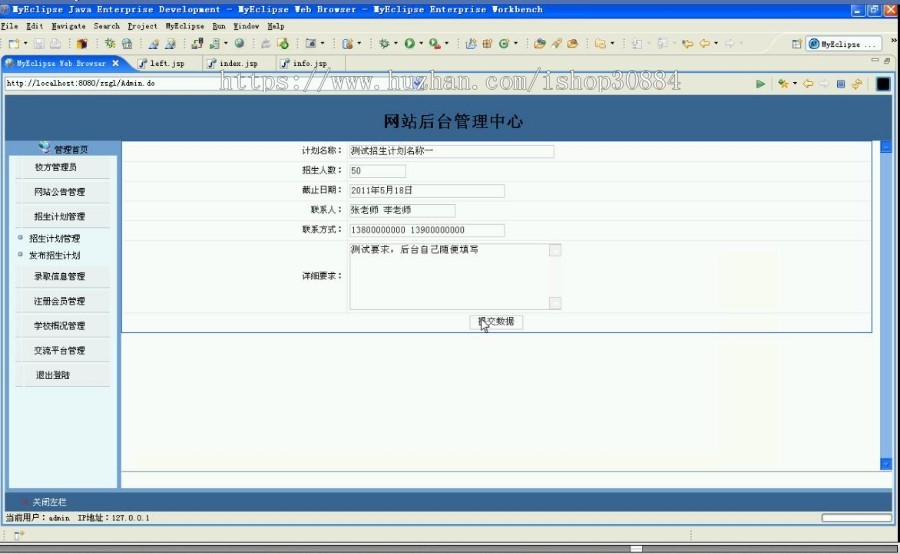Click the Open Type folder icon

pos(540,44)
